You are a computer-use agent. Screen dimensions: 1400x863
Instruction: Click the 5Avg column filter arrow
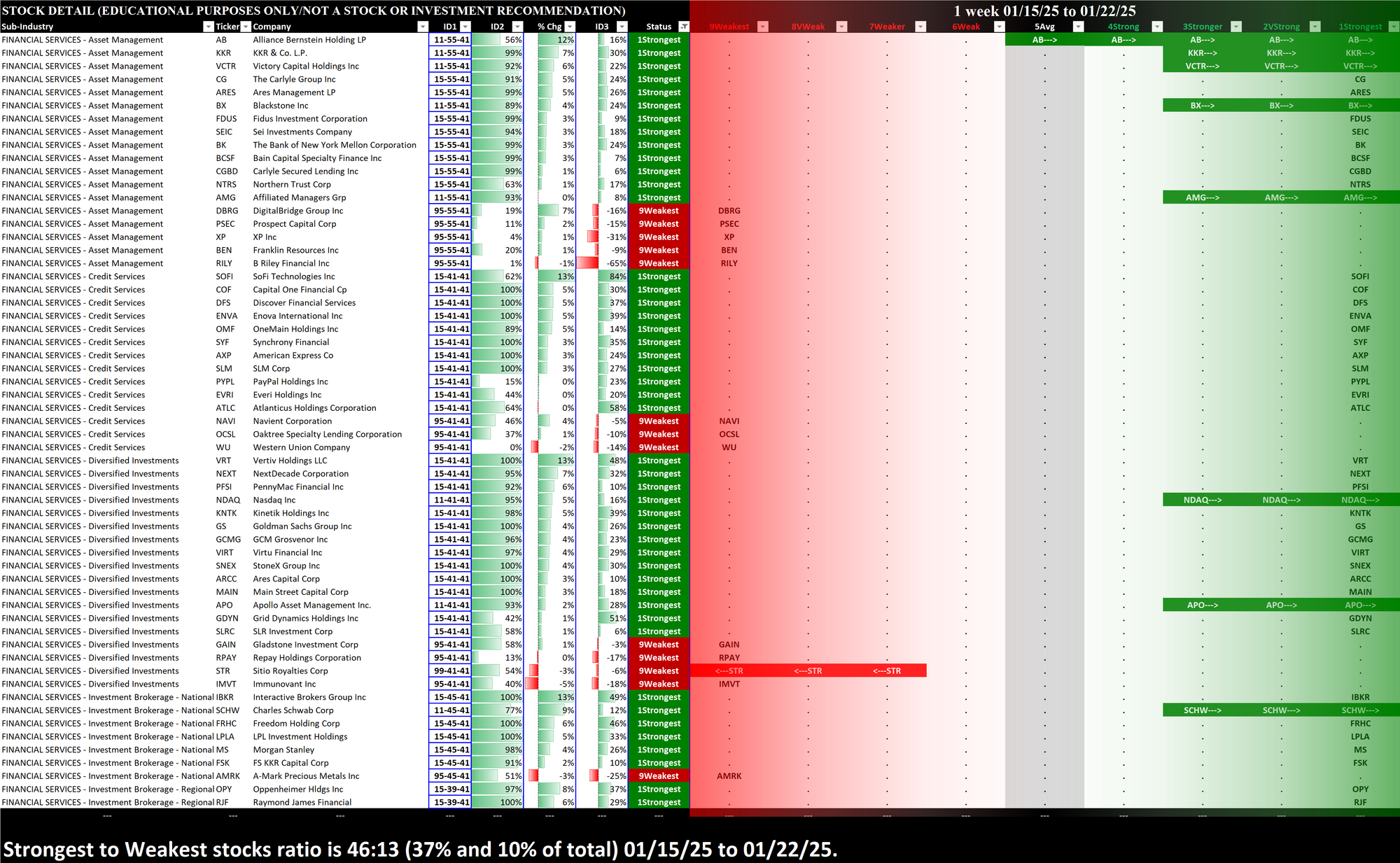[1078, 27]
